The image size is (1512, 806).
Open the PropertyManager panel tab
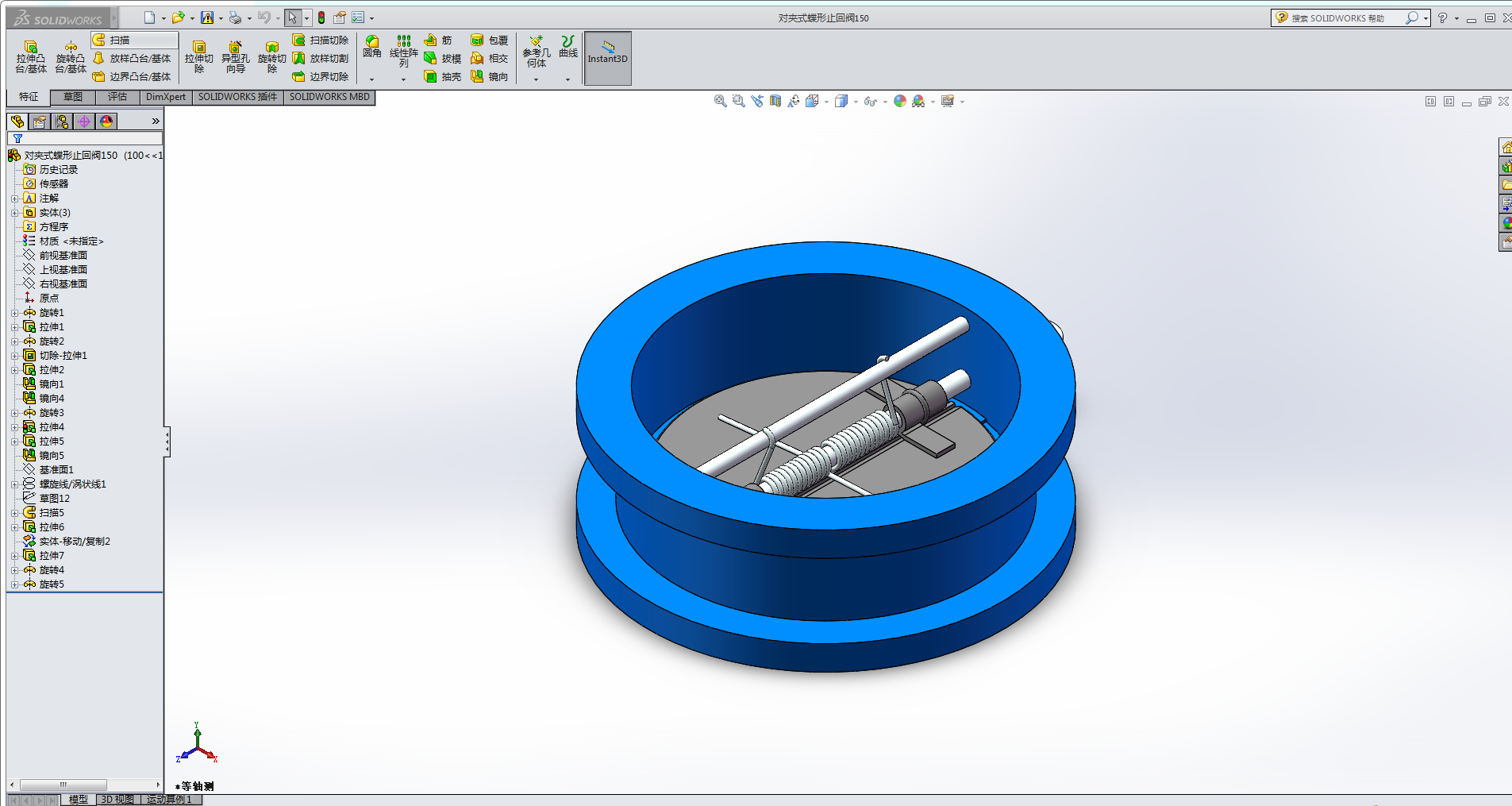point(40,121)
